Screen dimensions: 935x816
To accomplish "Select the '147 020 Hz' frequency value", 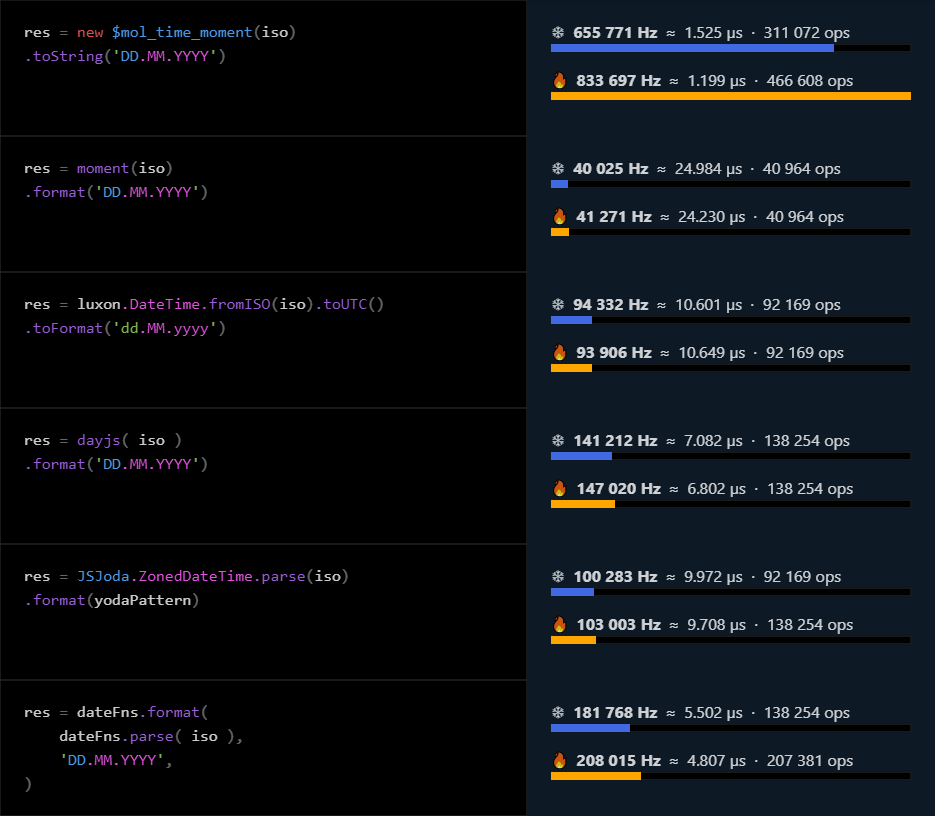I will pos(618,489).
